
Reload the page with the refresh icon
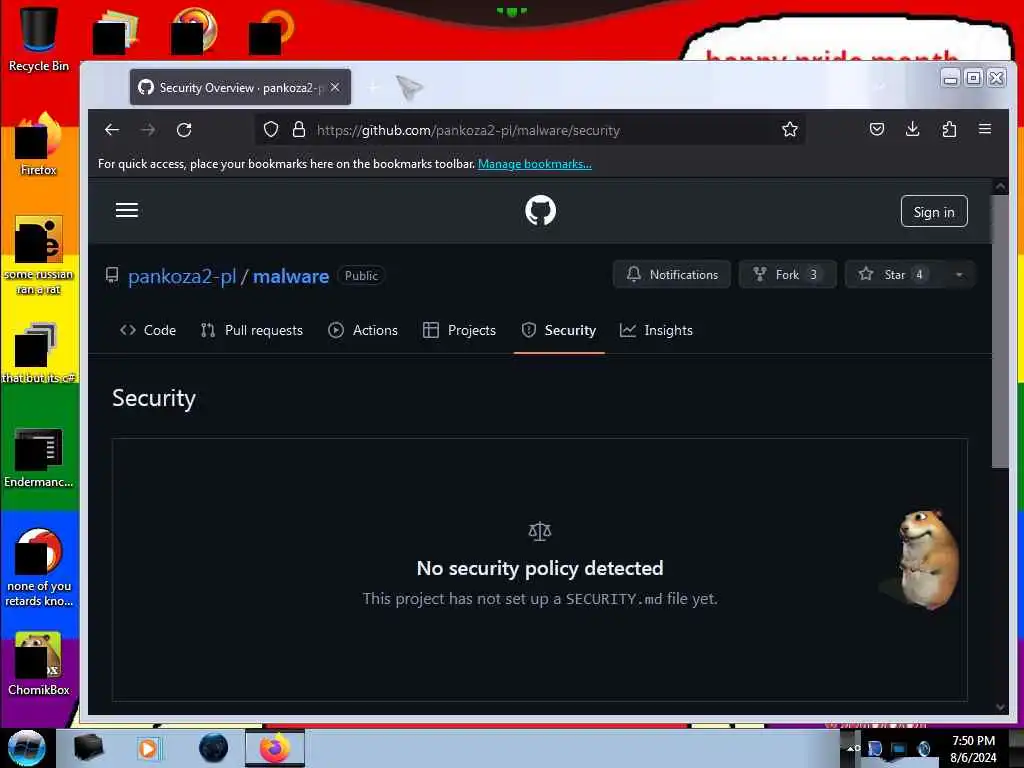(184, 130)
